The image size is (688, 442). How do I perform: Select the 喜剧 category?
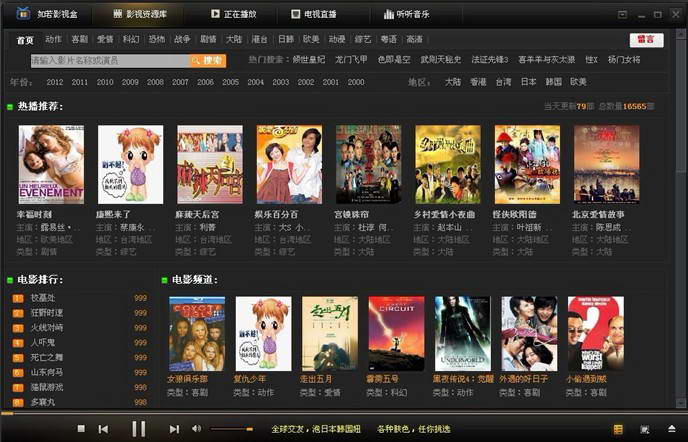[79, 39]
